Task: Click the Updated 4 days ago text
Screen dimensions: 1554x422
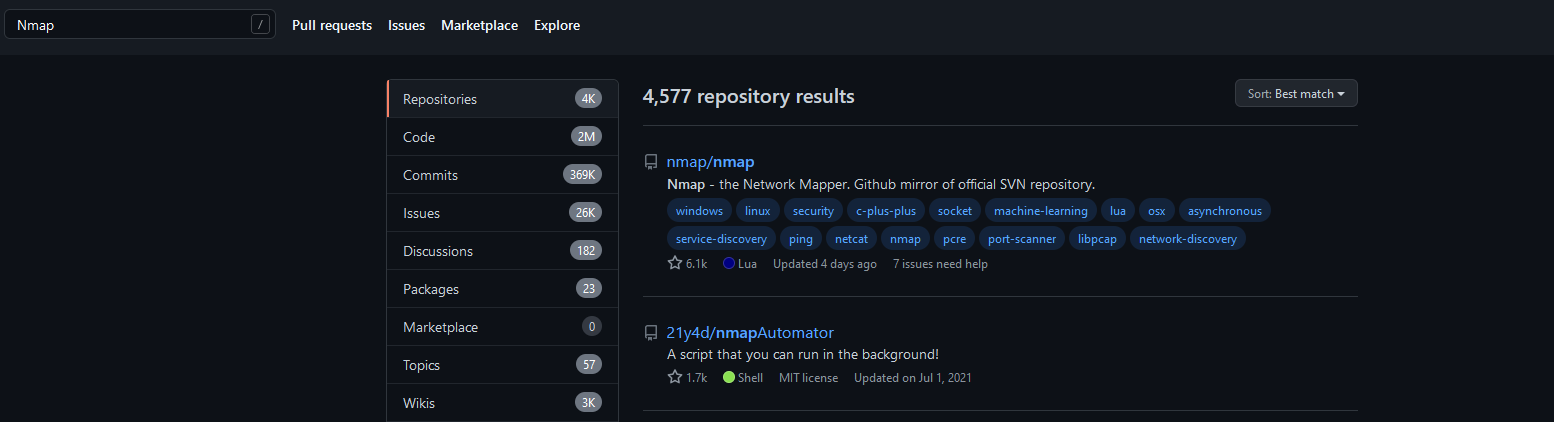Action: tap(825, 264)
